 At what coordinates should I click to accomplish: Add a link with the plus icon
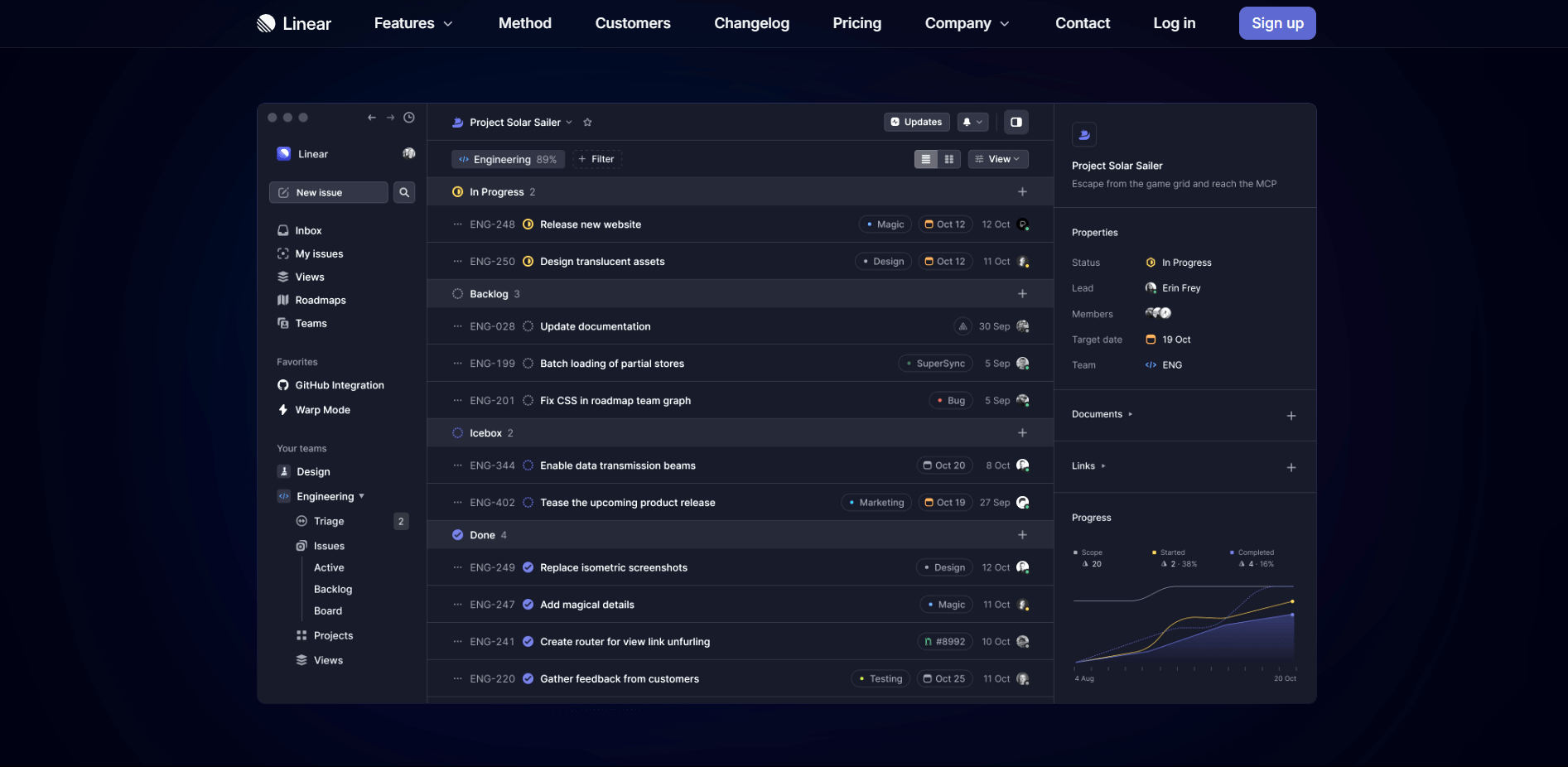coord(1291,467)
